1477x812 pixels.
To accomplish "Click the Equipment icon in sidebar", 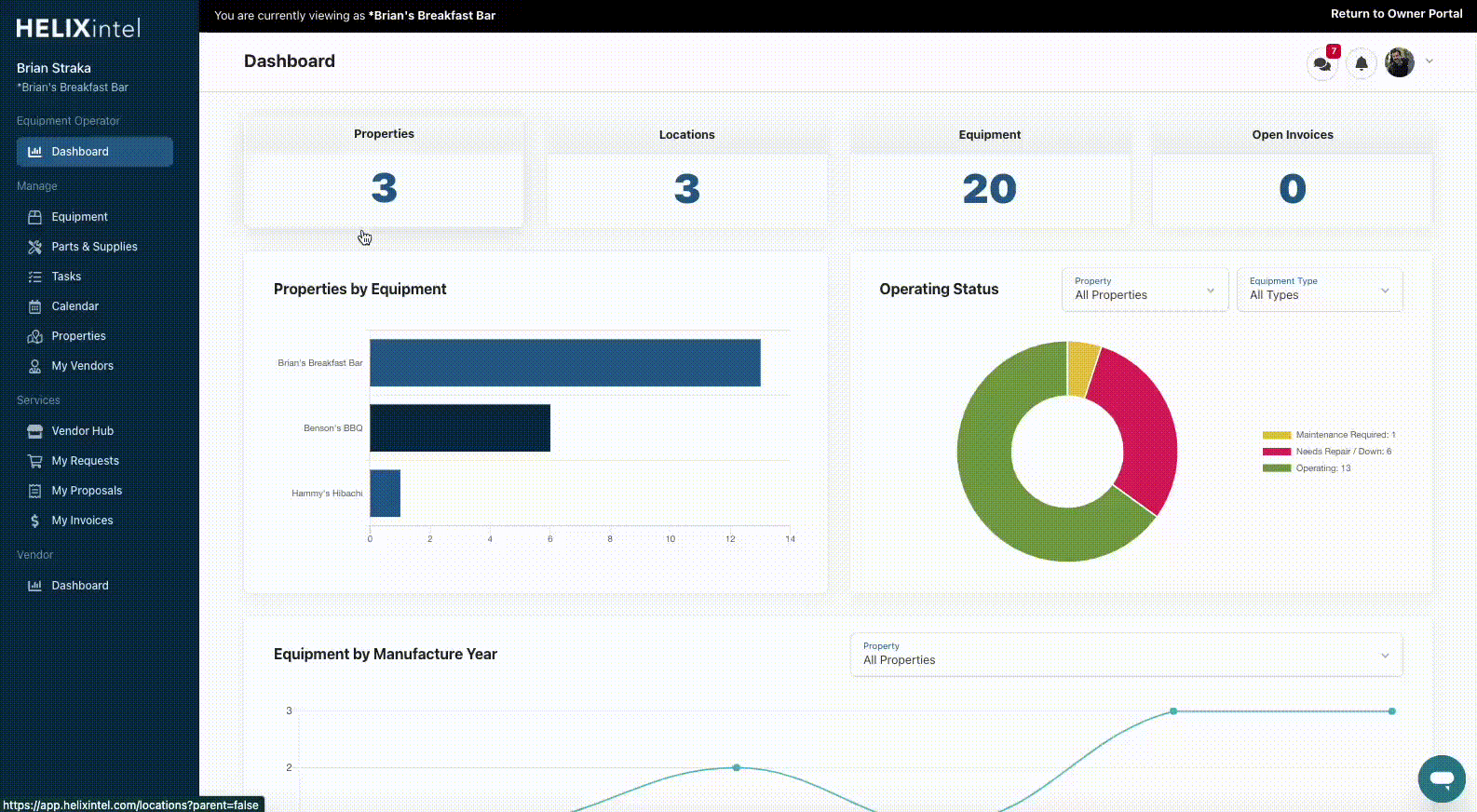I will pos(34,217).
